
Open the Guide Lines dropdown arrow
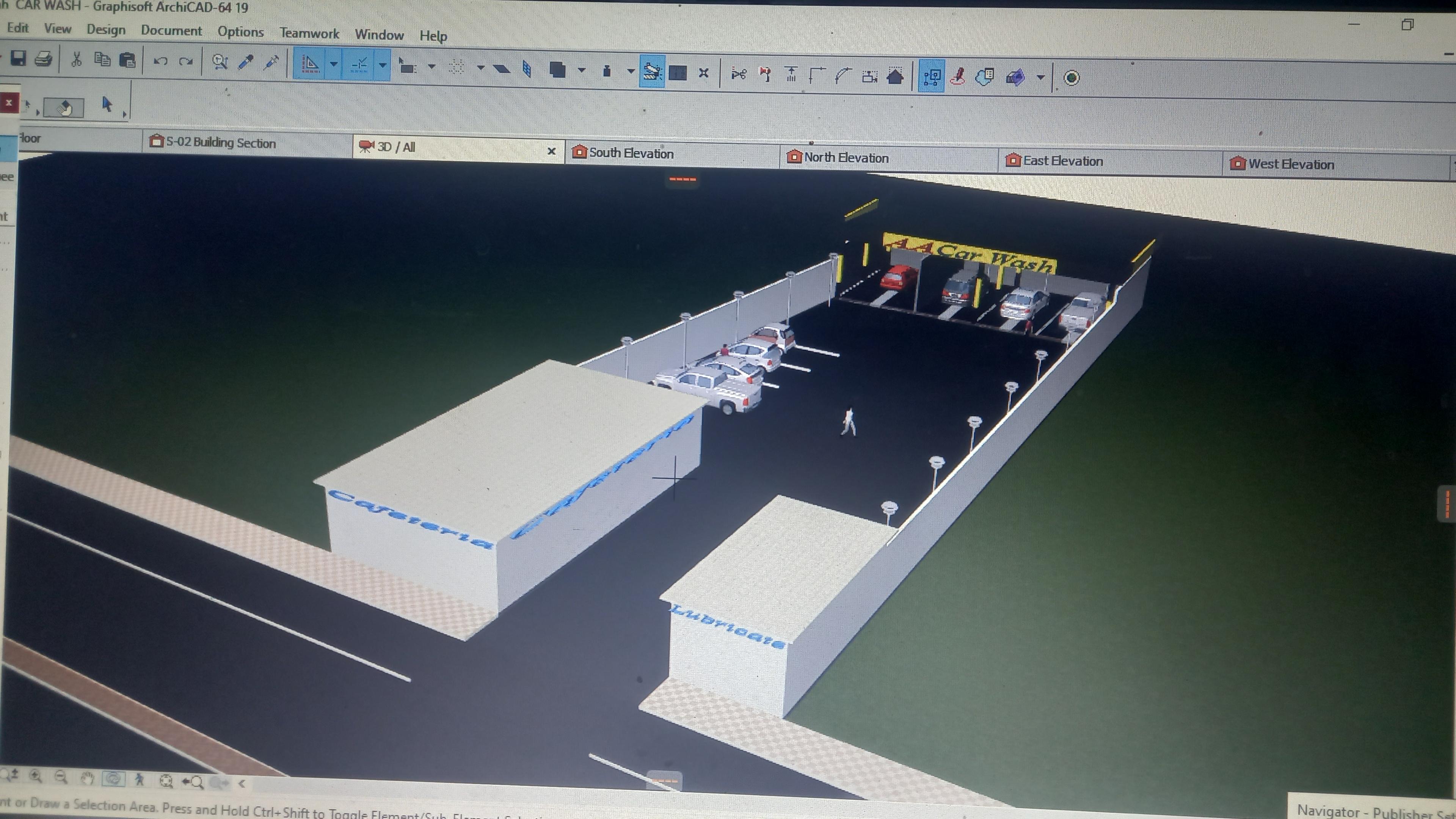point(334,64)
